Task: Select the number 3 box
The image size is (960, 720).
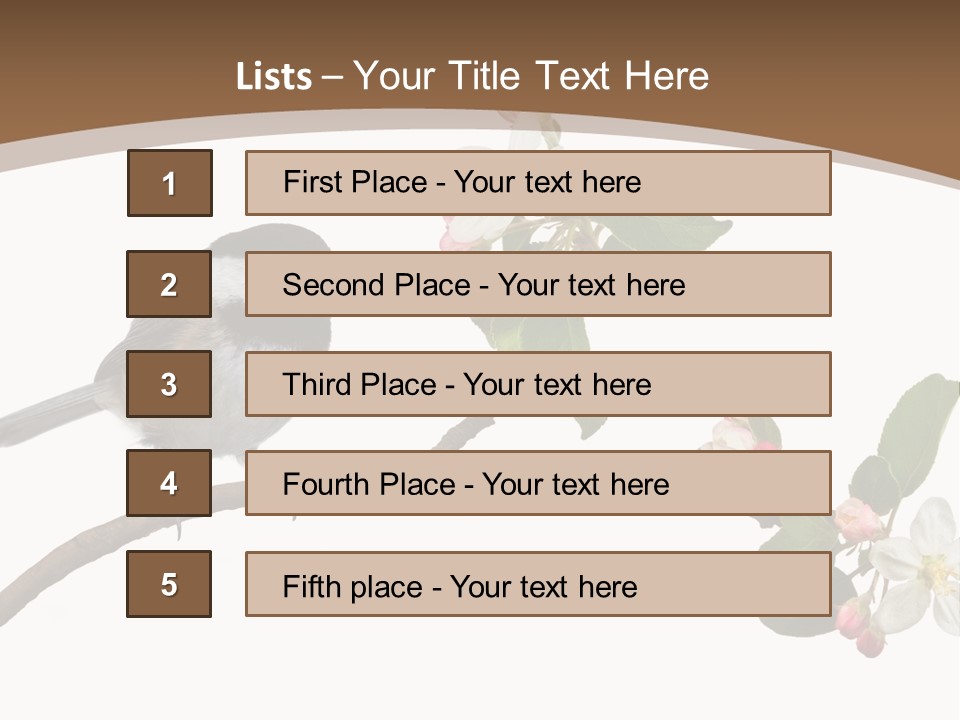Action: point(169,384)
